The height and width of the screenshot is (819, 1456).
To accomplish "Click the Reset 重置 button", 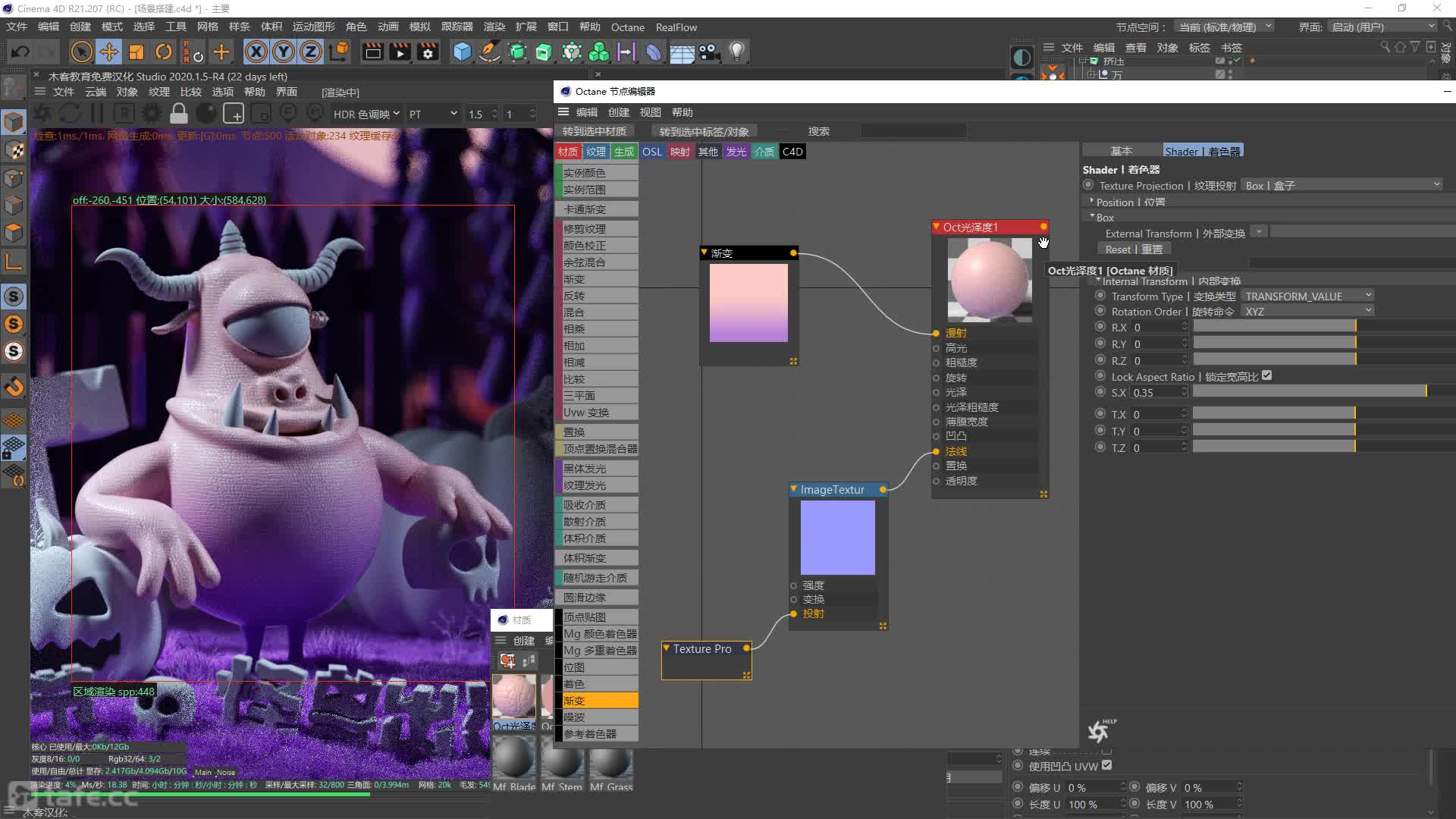I will [x=1134, y=249].
